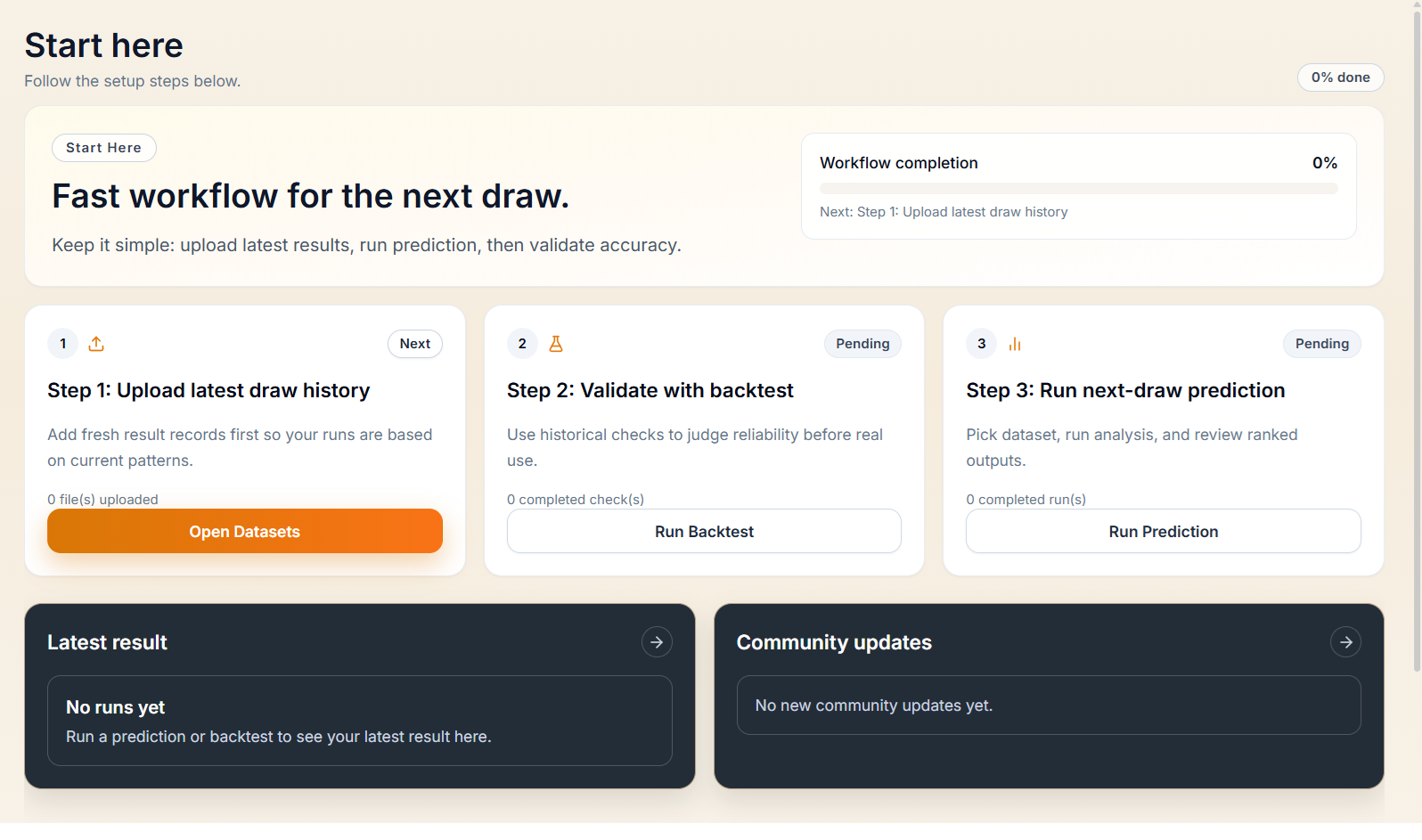Click the Next badge on Step 1

click(414, 344)
